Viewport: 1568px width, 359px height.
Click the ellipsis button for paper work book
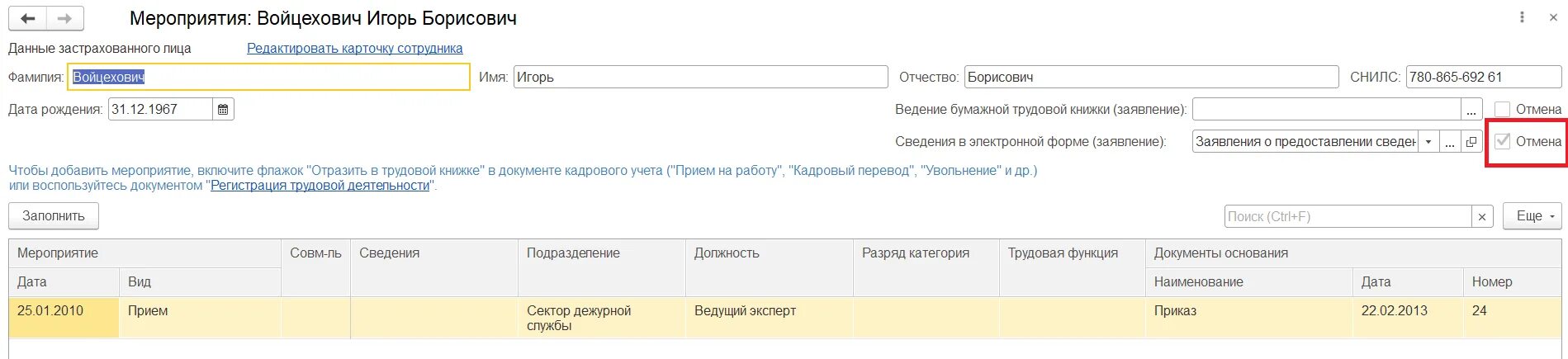click(x=1471, y=110)
